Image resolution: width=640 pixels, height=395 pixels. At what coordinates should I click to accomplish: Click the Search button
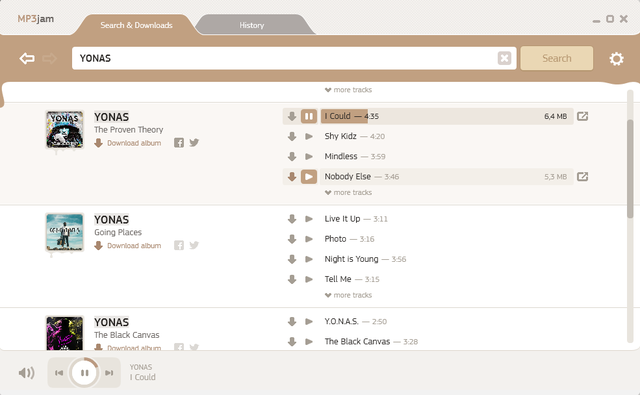(x=557, y=58)
